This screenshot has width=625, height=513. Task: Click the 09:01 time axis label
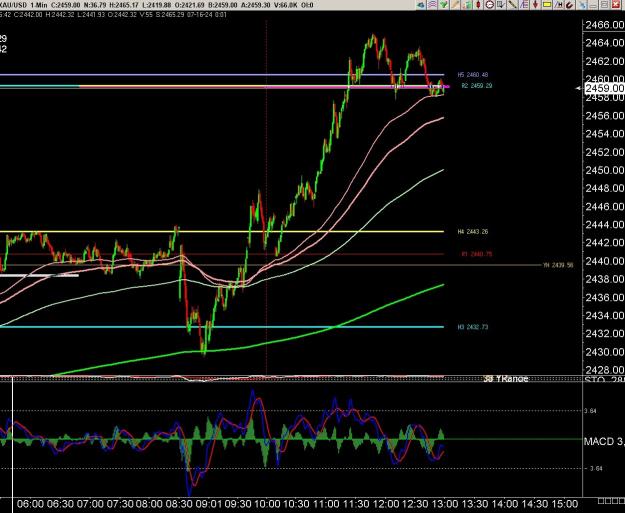click(x=209, y=504)
